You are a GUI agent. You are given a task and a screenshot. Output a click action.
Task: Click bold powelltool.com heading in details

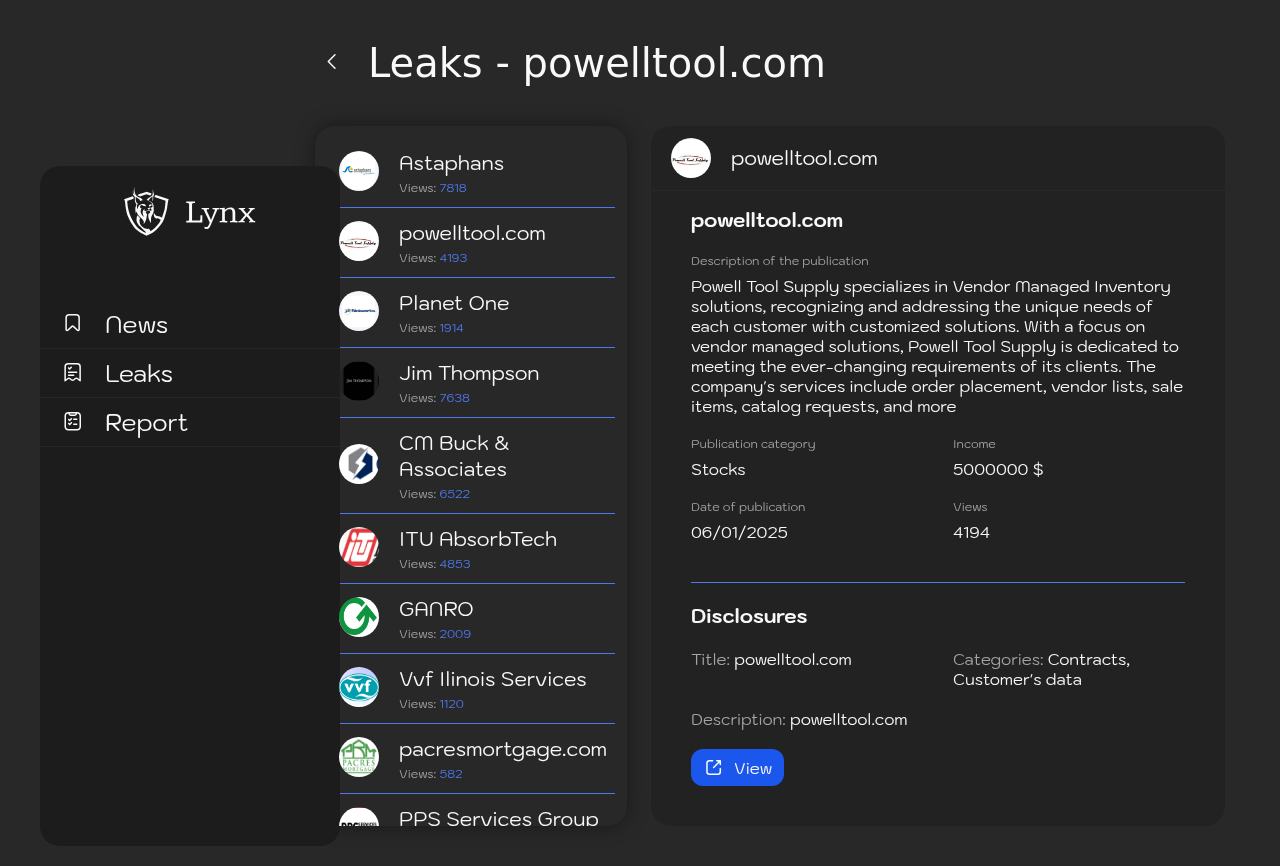coord(767,220)
